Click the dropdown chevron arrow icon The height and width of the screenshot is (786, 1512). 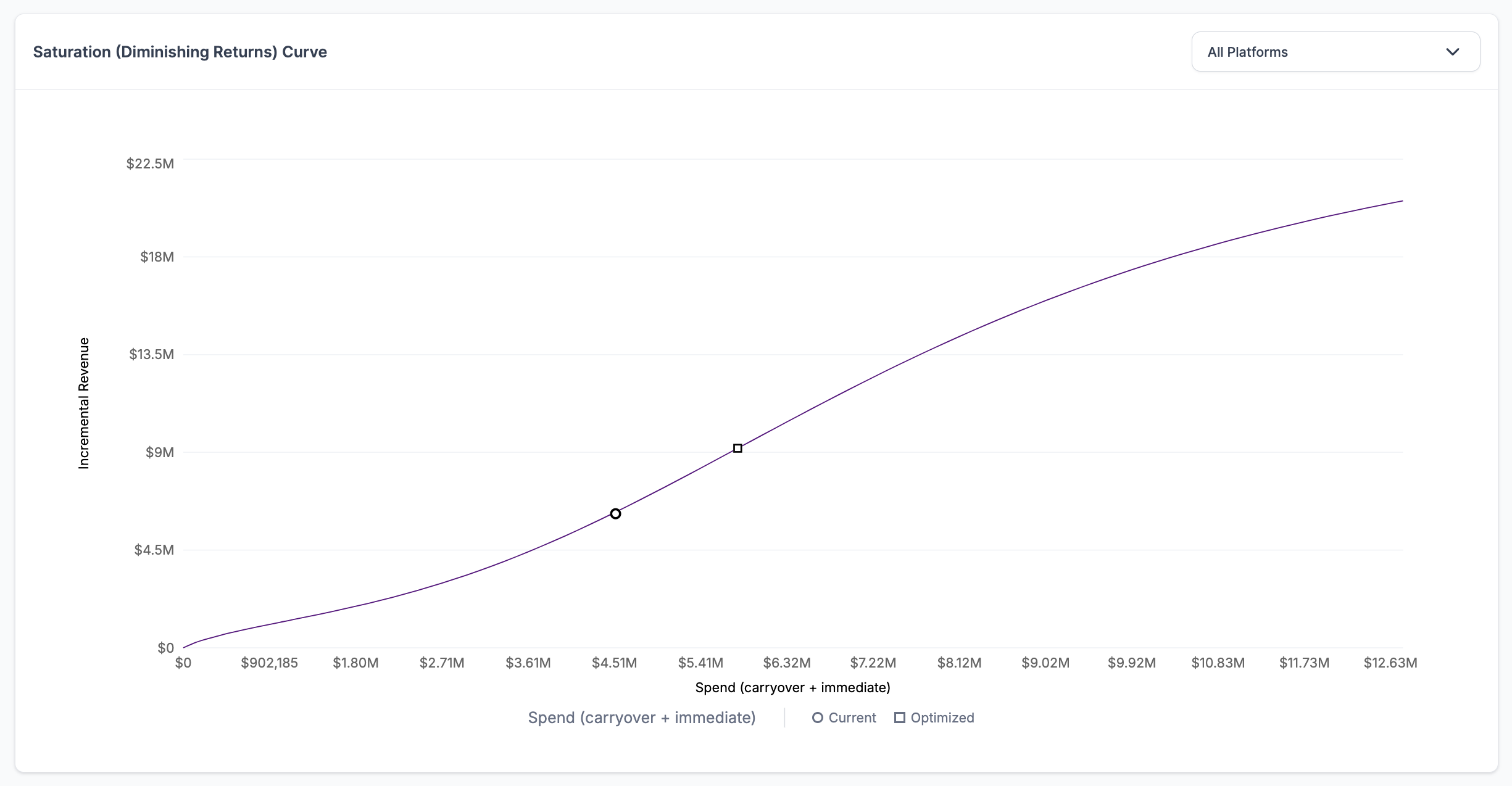click(x=1452, y=52)
